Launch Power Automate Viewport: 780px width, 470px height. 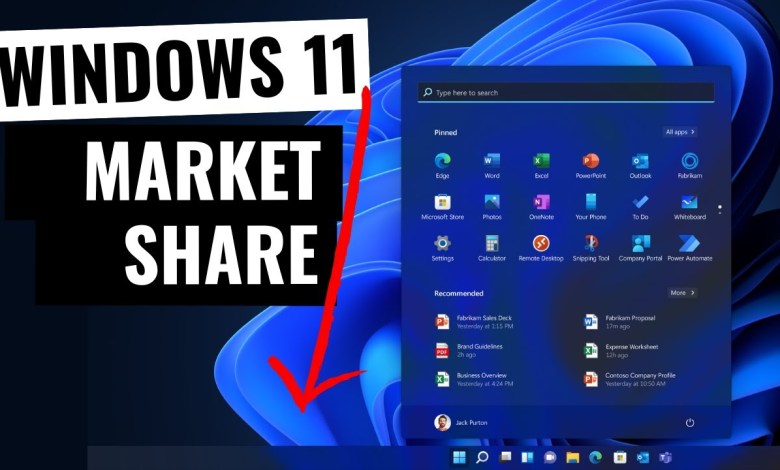coord(689,248)
